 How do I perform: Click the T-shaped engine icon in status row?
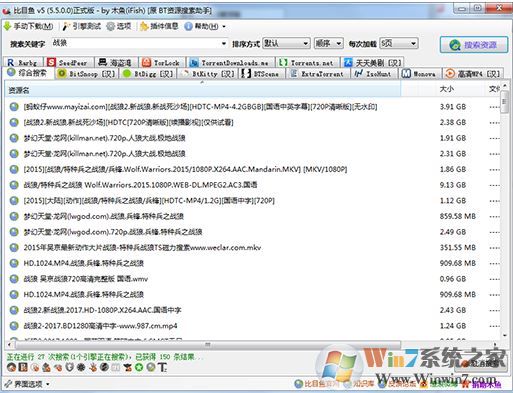tap(162, 367)
